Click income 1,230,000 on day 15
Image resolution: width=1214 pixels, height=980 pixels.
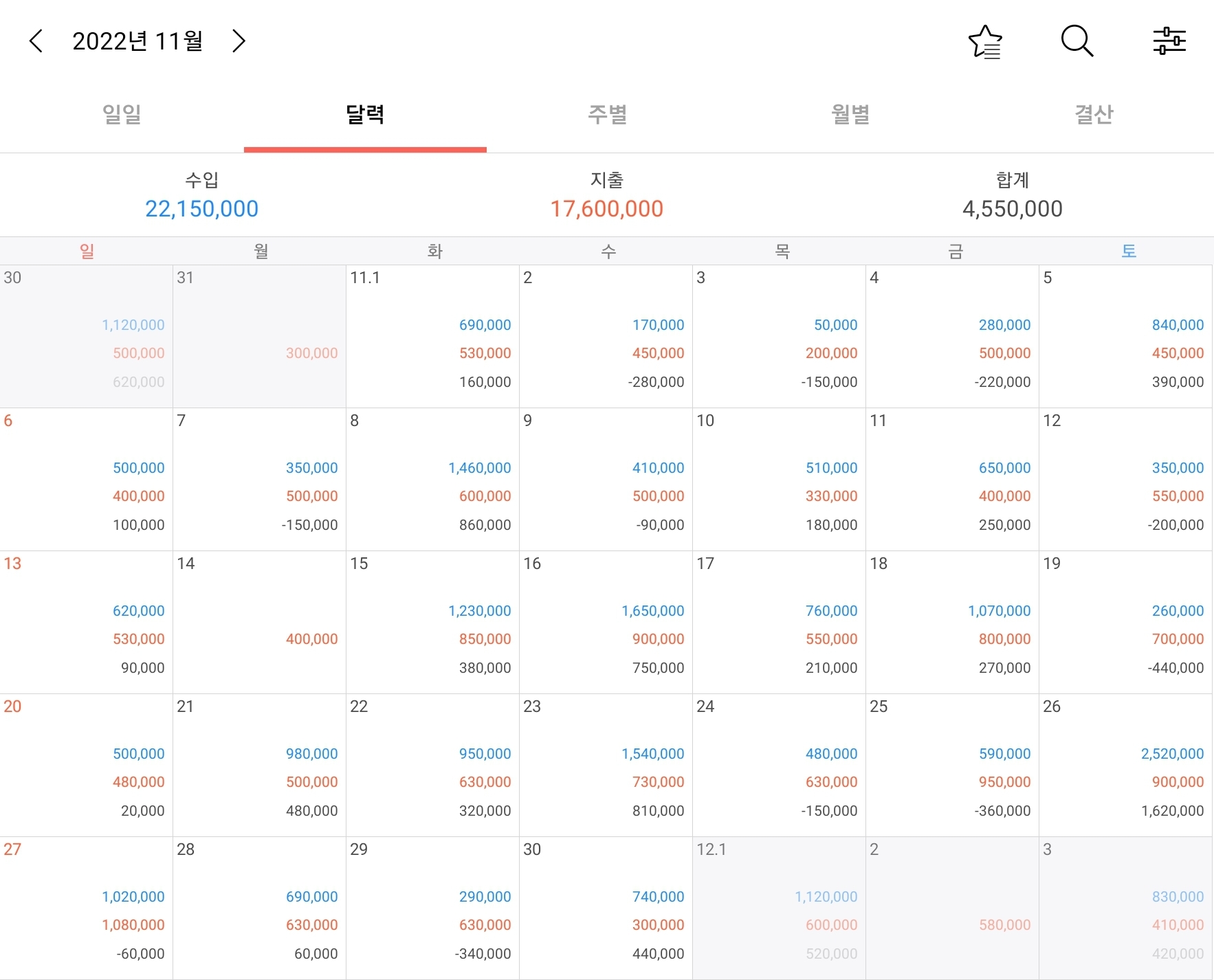[480, 611]
